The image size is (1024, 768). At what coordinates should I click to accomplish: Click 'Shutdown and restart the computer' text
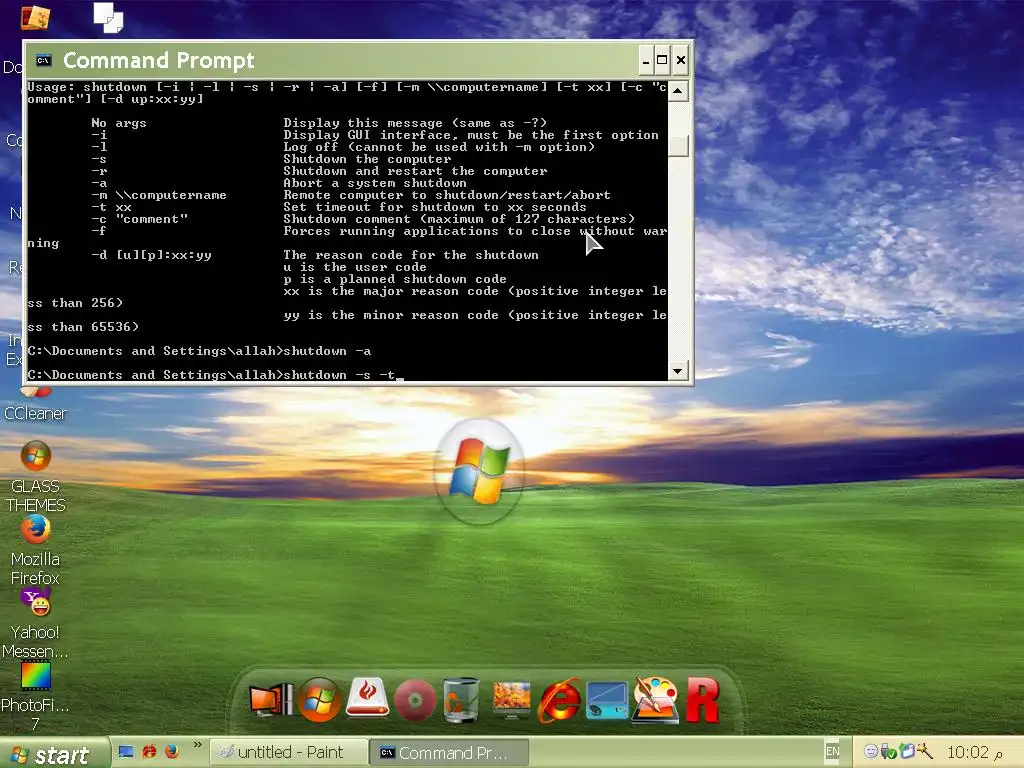(415, 171)
